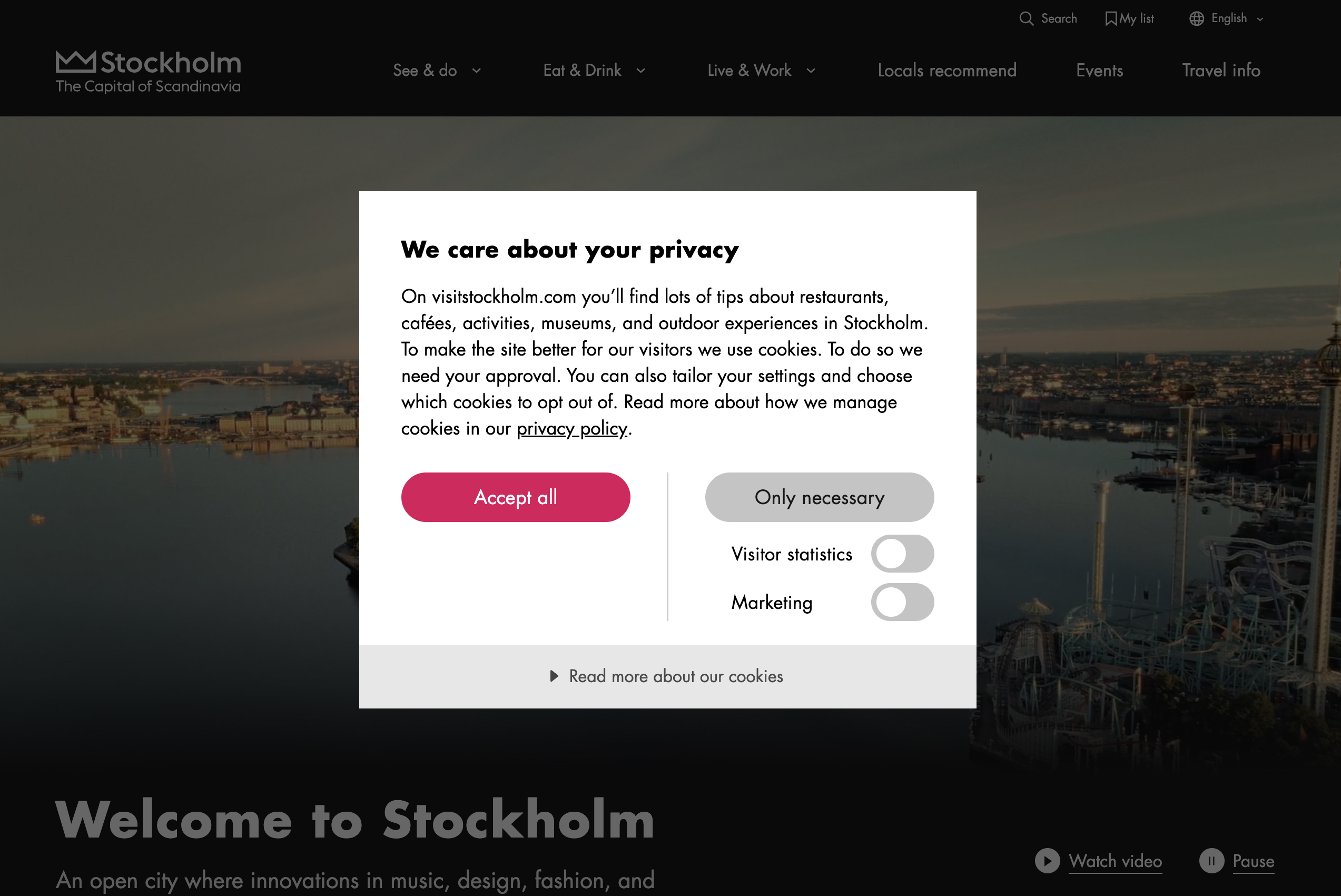Turn on the Marketing cookies toggle
The width and height of the screenshot is (1341, 896).
pos(902,602)
